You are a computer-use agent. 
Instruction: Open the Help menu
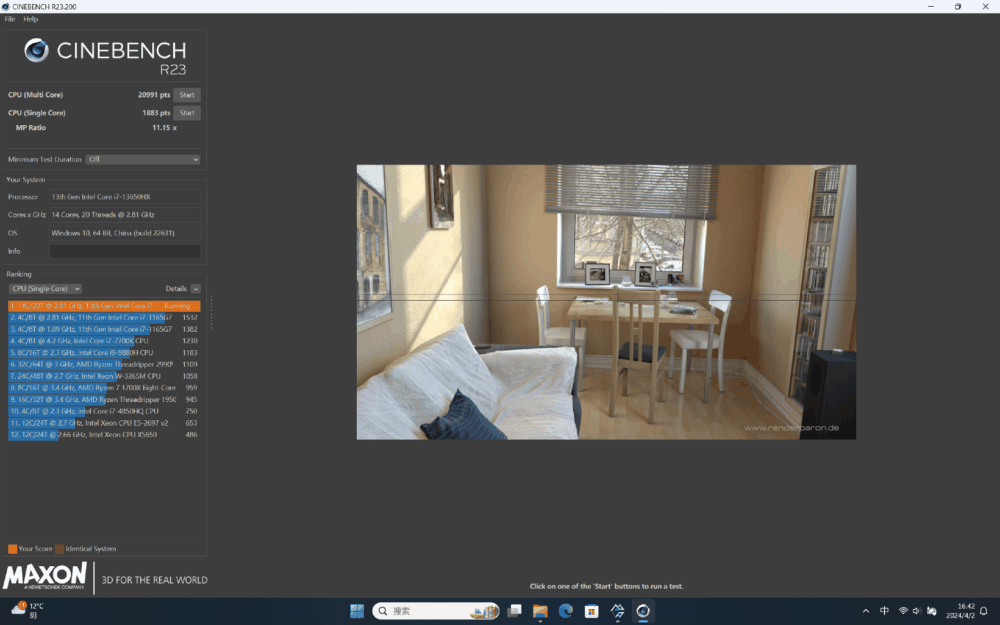[31, 19]
